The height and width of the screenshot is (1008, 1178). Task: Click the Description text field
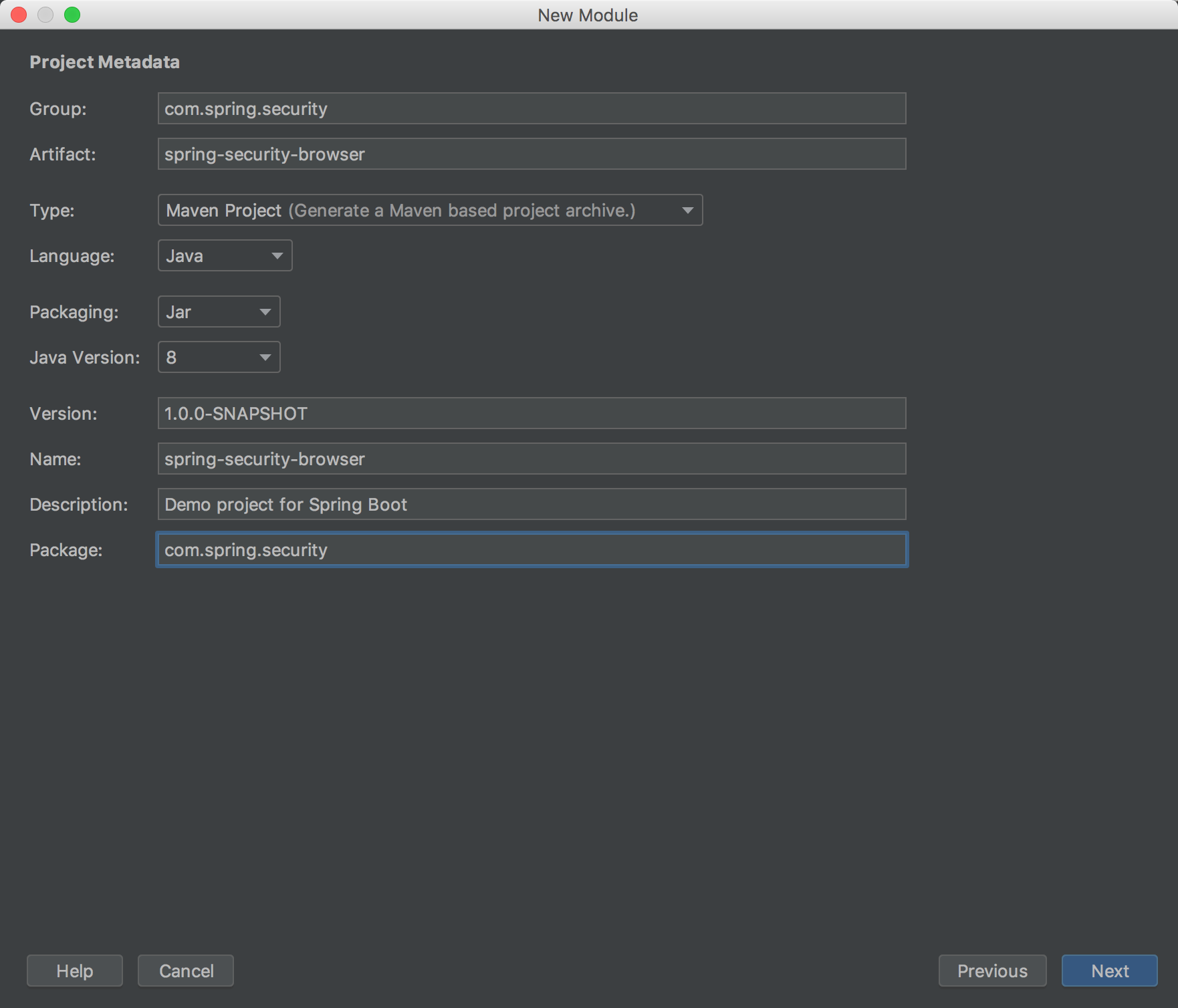[x=532, y=504]
